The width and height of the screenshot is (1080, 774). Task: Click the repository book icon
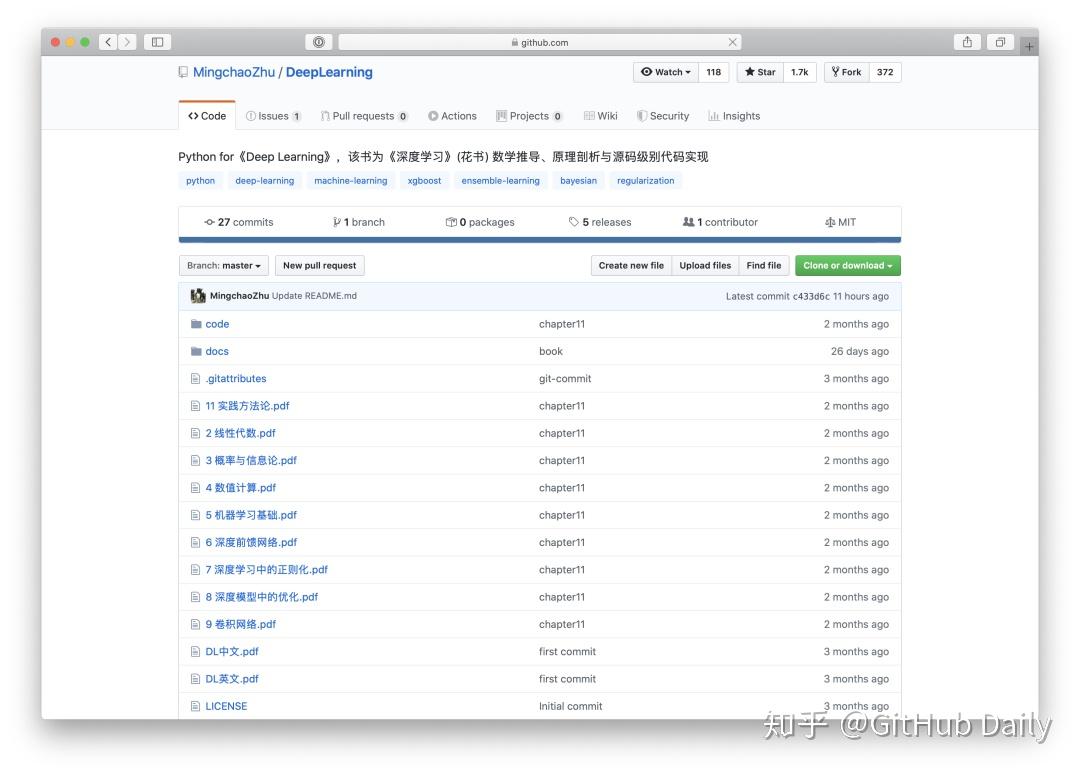[183, 72]
